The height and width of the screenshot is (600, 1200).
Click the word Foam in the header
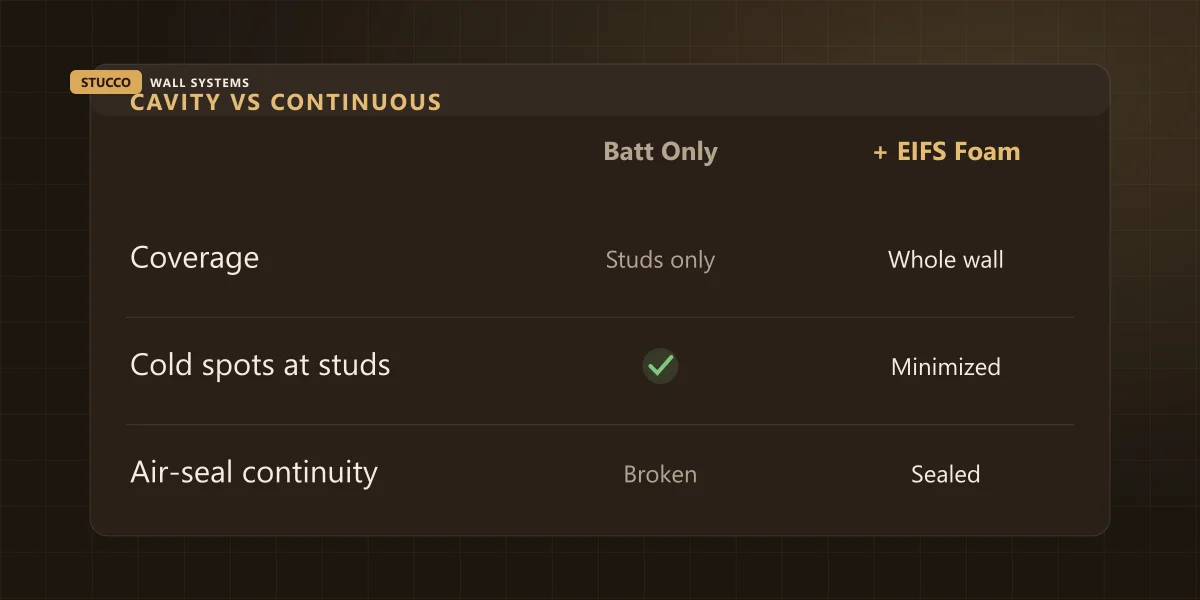click(987, 152)
